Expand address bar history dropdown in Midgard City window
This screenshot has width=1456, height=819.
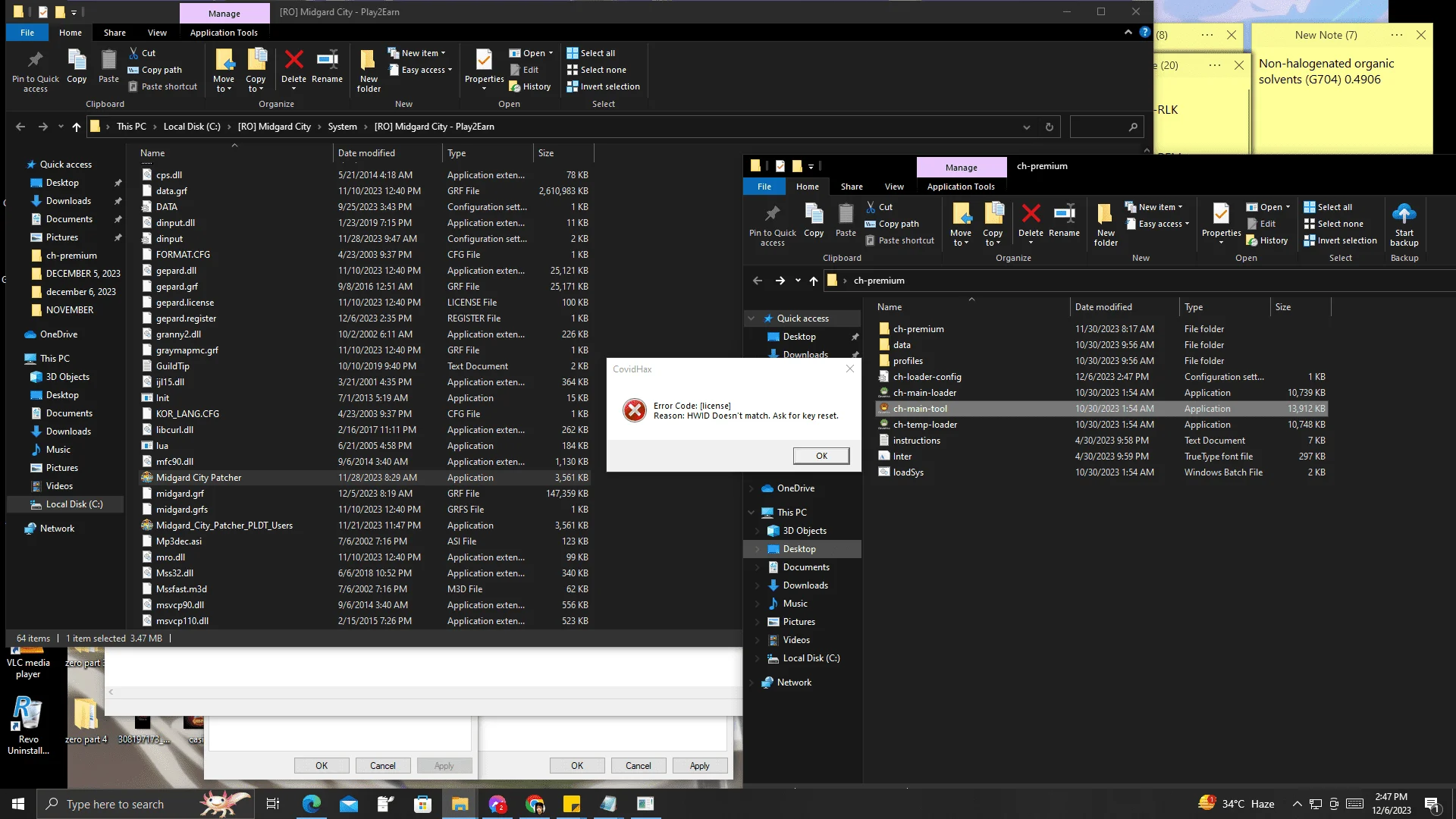(1026, 127)
